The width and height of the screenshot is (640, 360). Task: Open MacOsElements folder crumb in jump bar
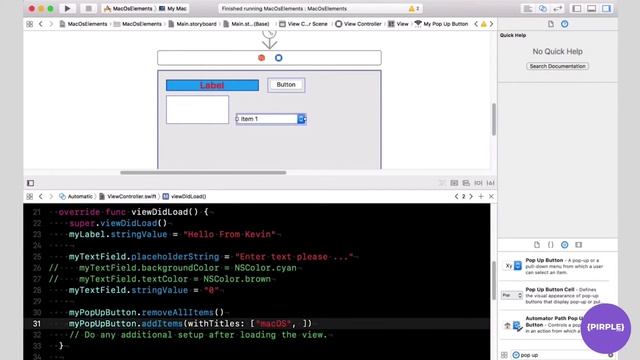(138, 24)
